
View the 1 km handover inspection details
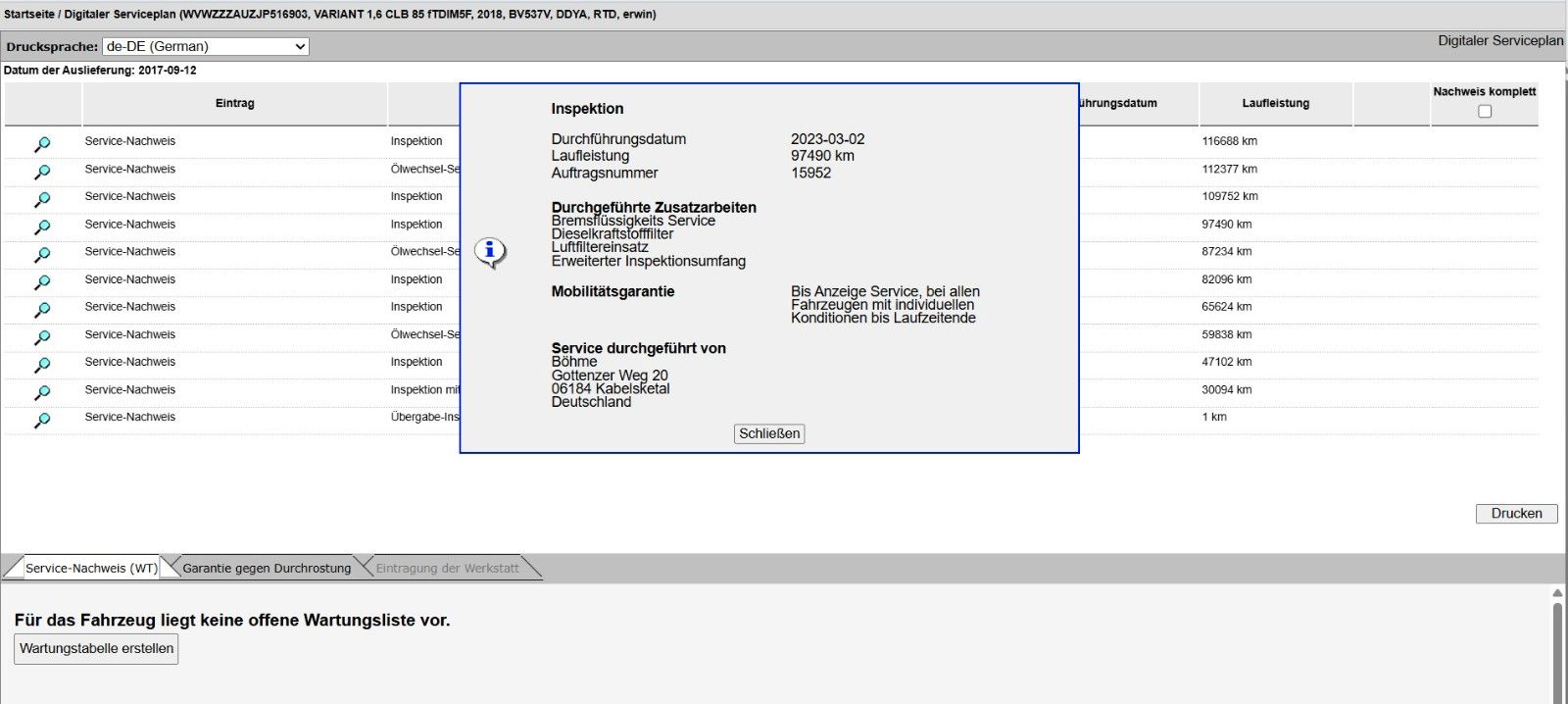42,420
